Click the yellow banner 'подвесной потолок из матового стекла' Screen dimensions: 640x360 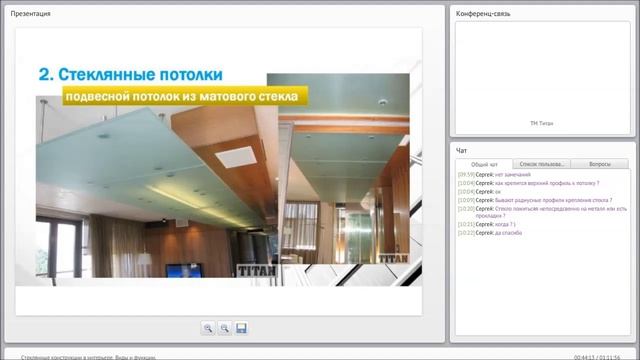(185, 96)
